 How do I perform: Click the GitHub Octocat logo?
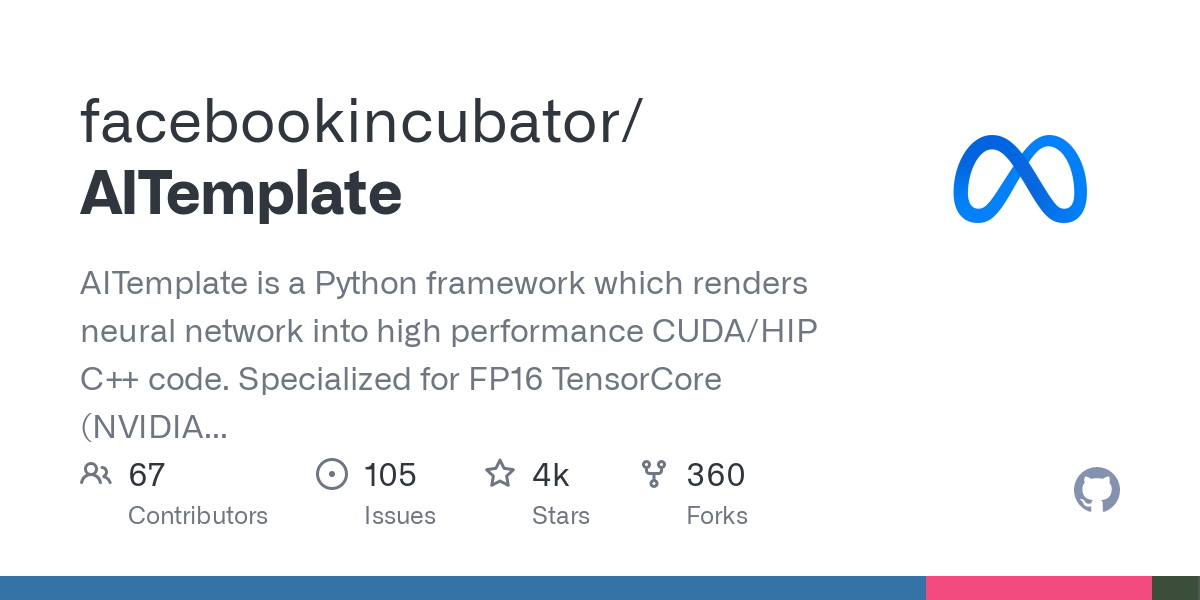(x=1096, y=490)
